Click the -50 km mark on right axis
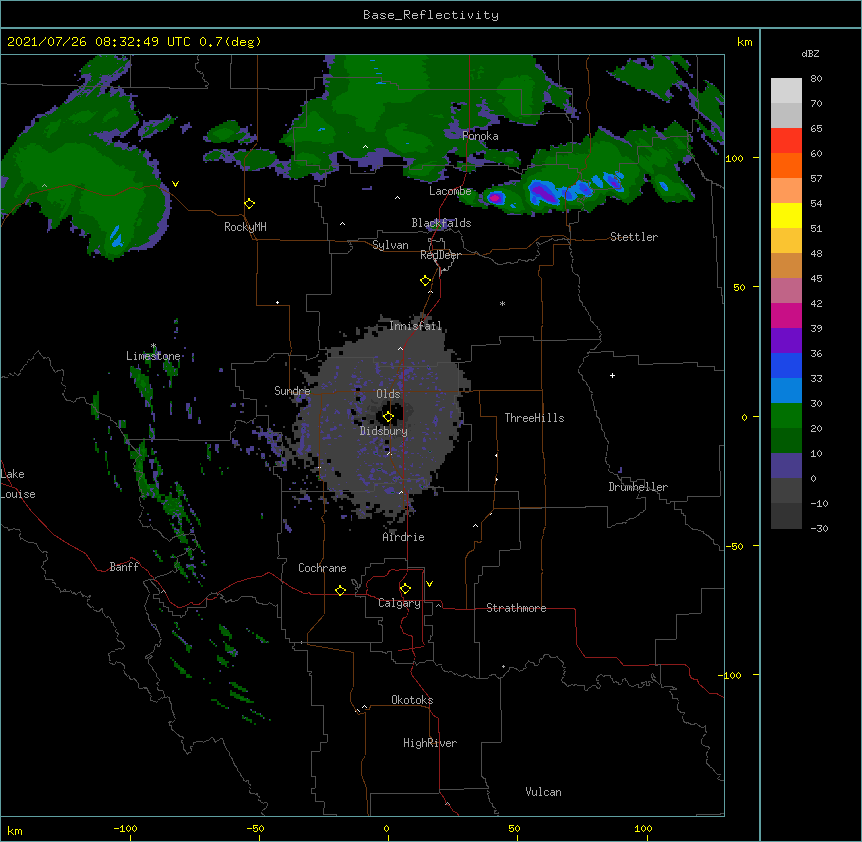This screenshot has width=862, height=842. pyautogui.click(x=734, y=546)
